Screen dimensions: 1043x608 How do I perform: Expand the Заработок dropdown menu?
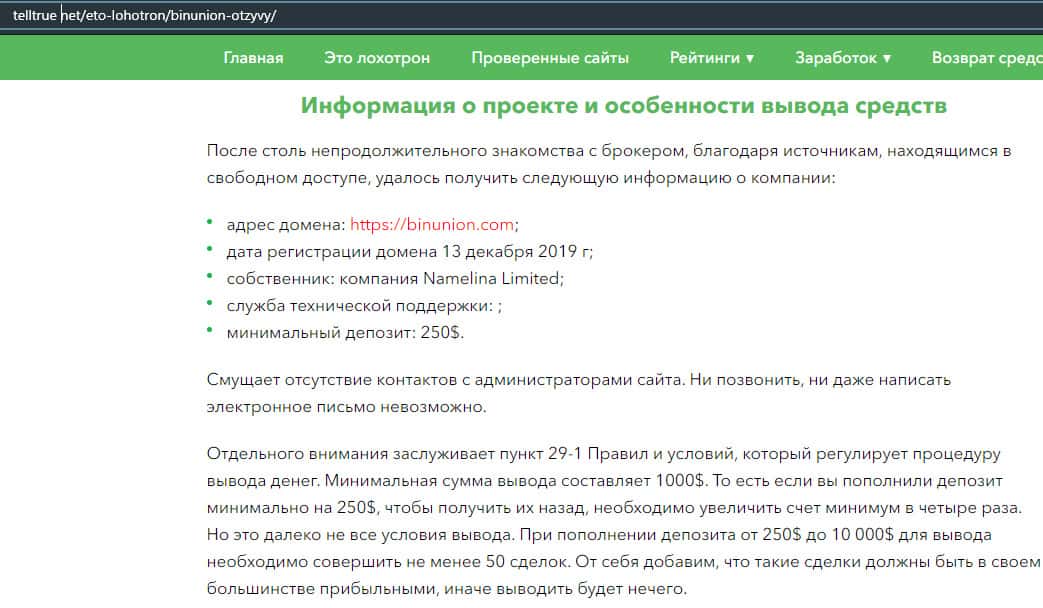(x=842, y=58)
